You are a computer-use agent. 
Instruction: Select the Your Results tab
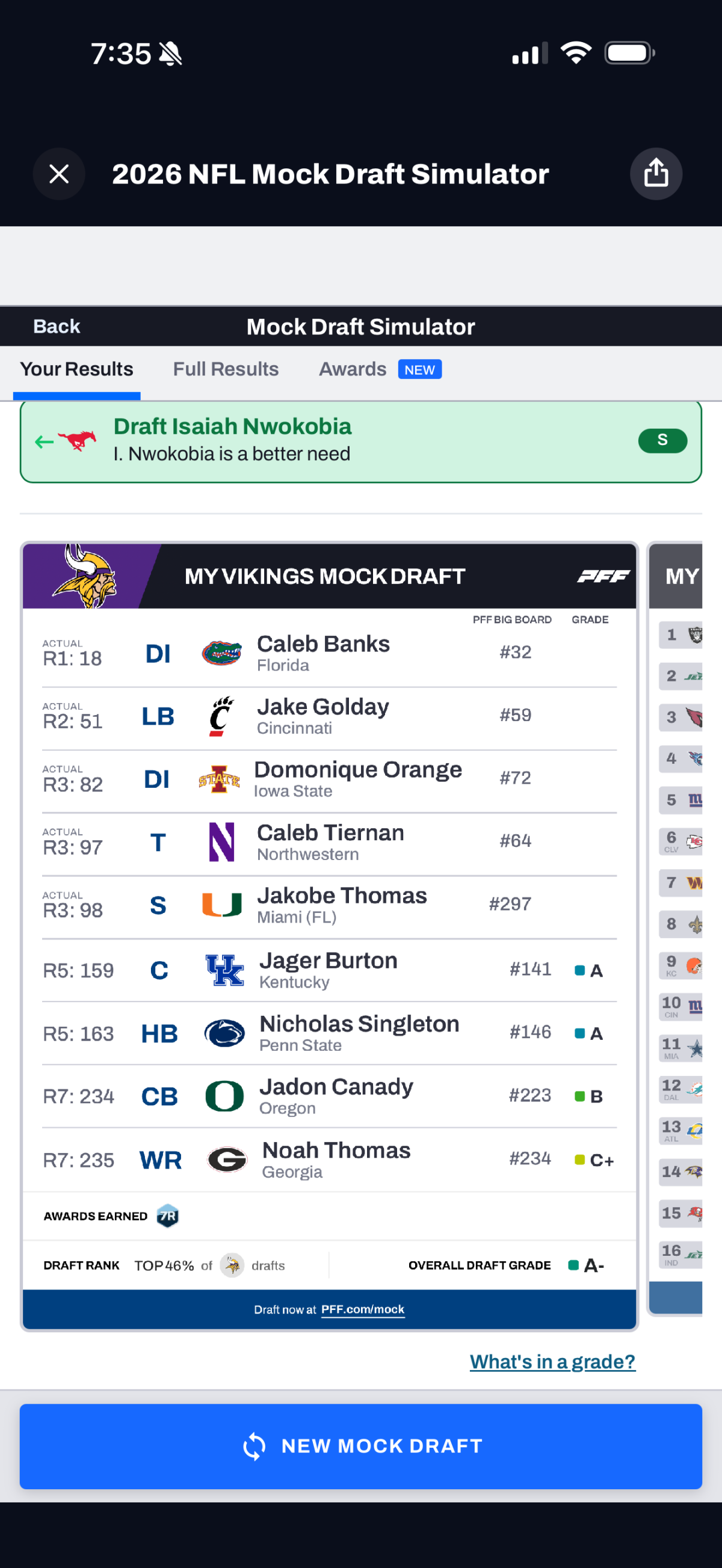click(x=76, y=369)
